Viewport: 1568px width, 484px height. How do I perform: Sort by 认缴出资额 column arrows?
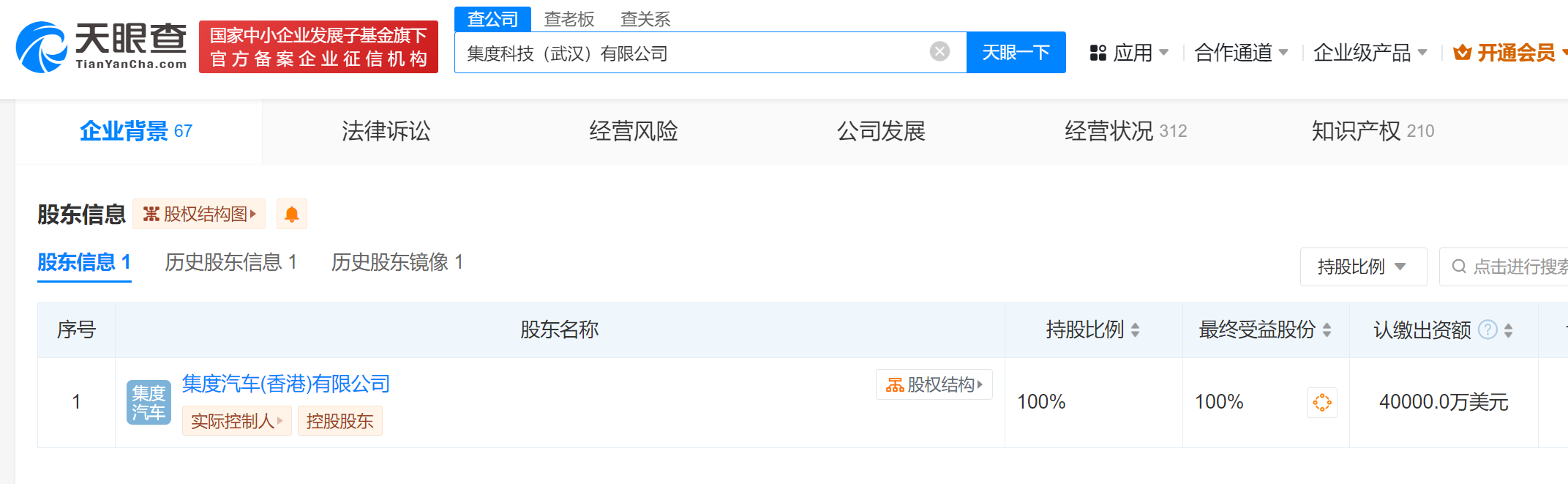pyautogui.click(x=1508, y=330)
